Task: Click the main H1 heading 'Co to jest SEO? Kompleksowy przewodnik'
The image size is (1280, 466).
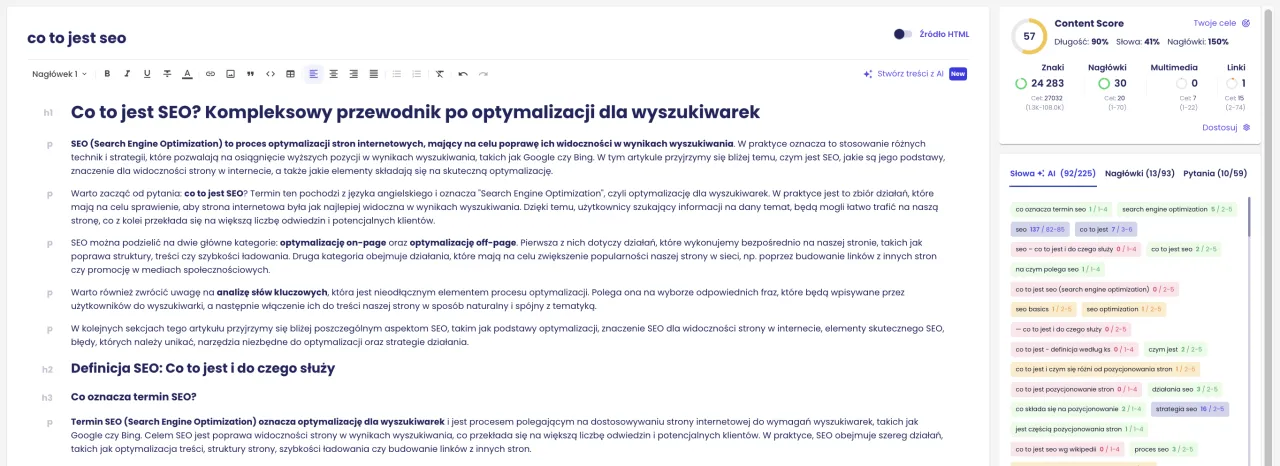Action: pos(415,112)
